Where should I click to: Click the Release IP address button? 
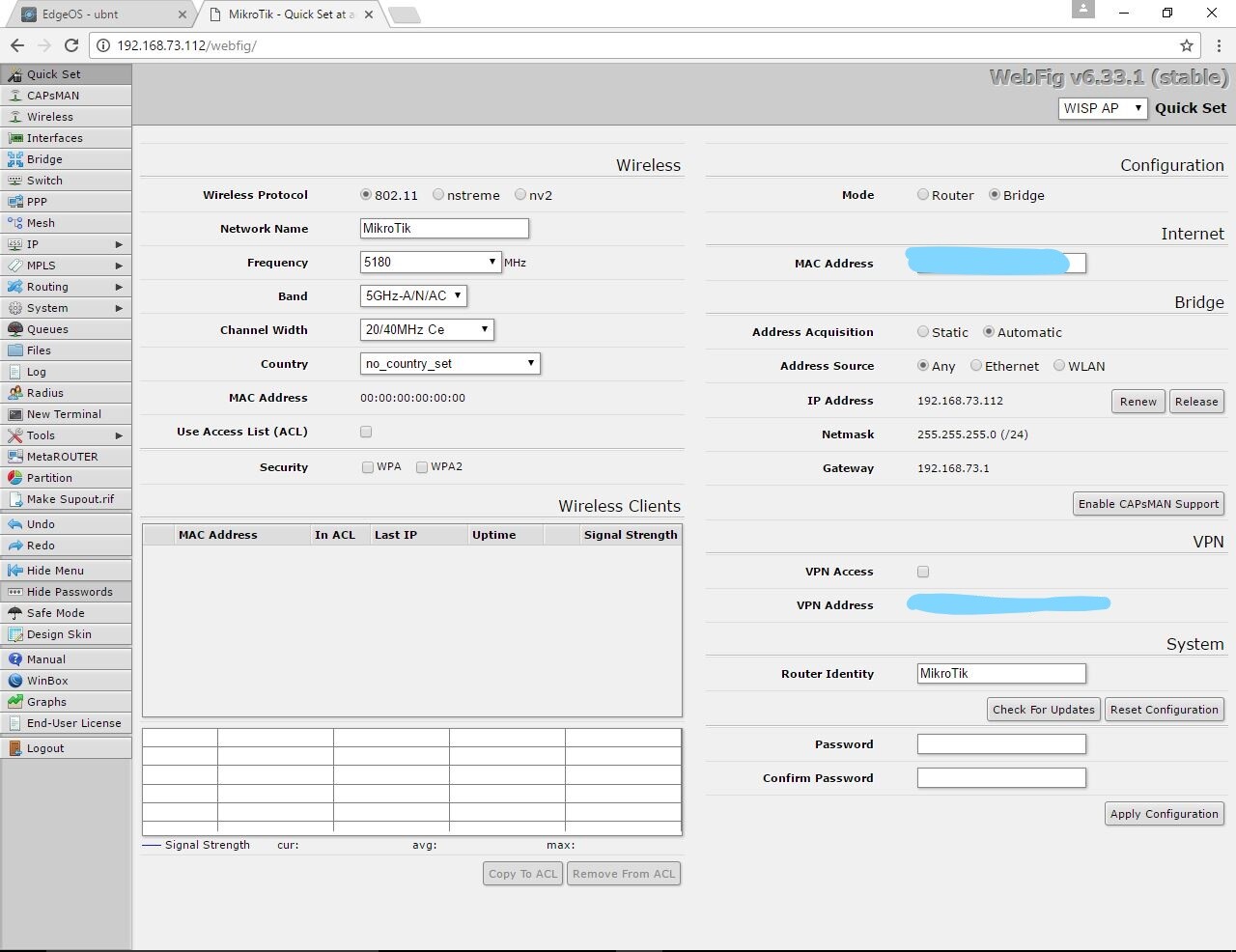tap(1196, 402)
